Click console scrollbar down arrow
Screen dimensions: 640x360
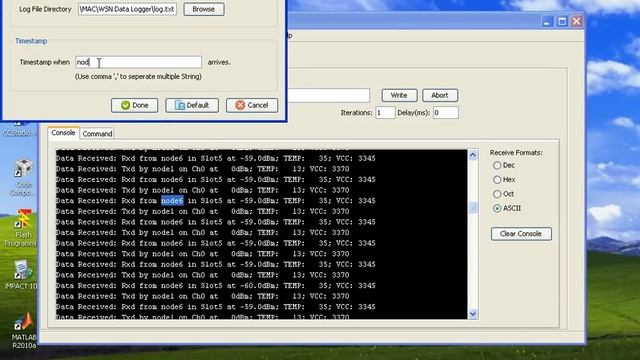click(473, 313)
